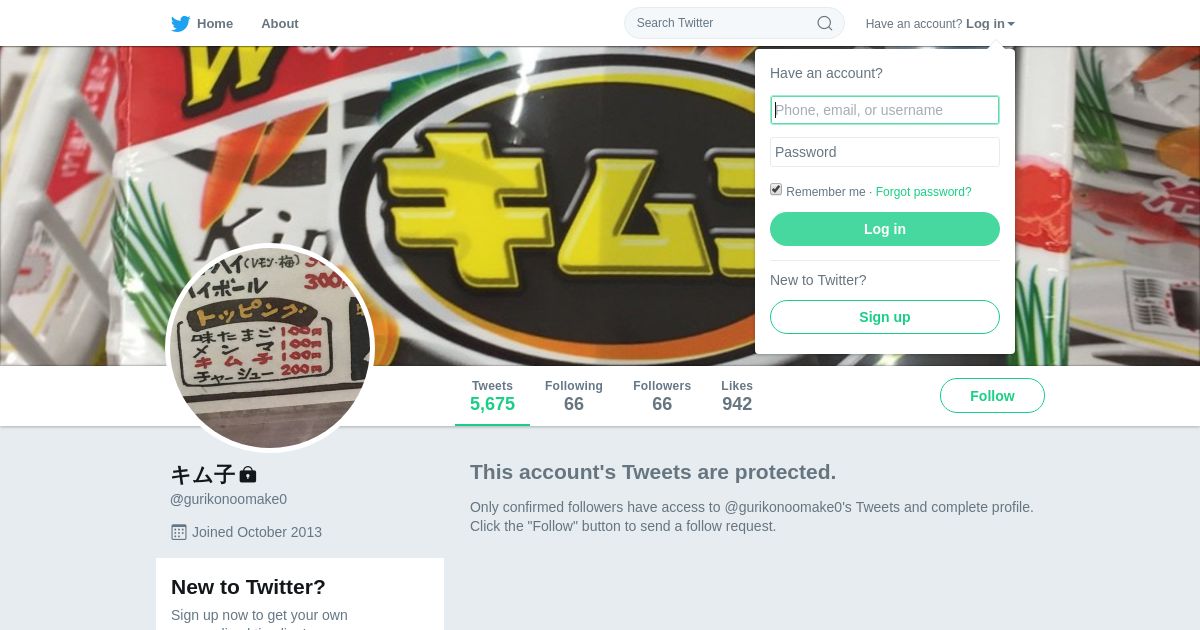Focus the Phone, email, or username field
Viewport: 1200px width, 630px height.
point(885,110)
